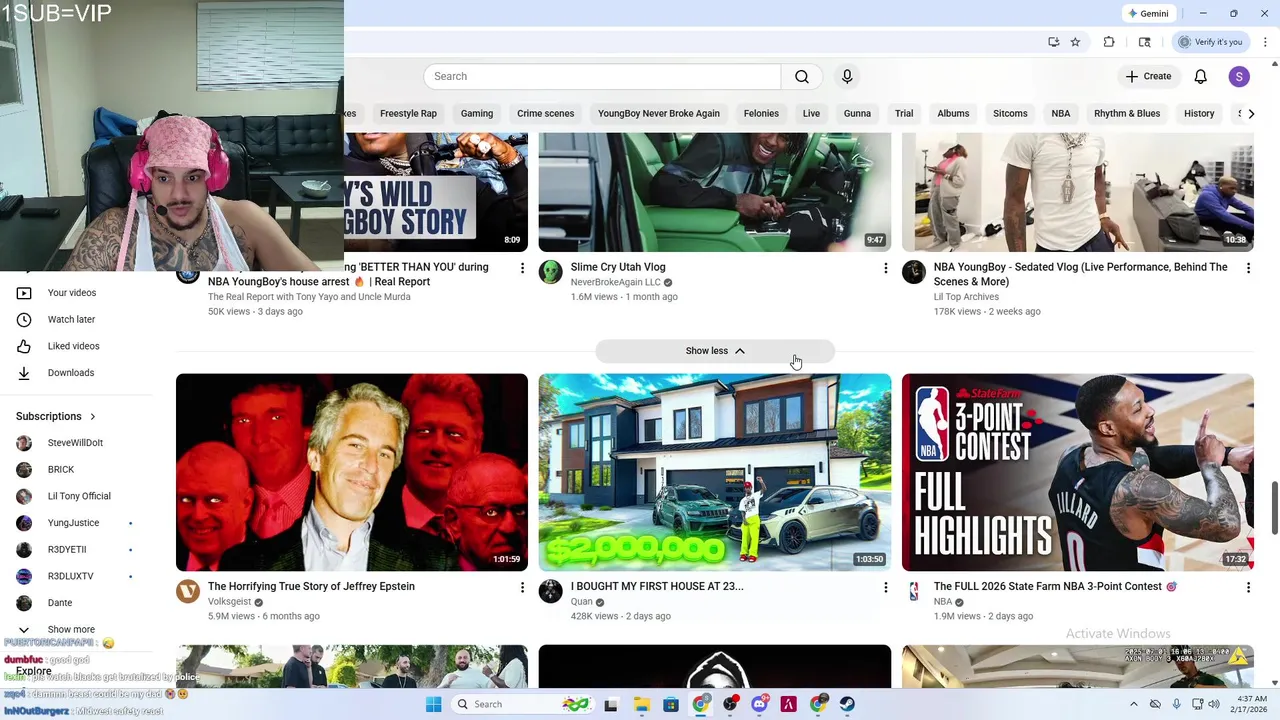1280x720 pixels.
Task: Expand subscriptions list with Show more
Action: [x=71, y=630]
